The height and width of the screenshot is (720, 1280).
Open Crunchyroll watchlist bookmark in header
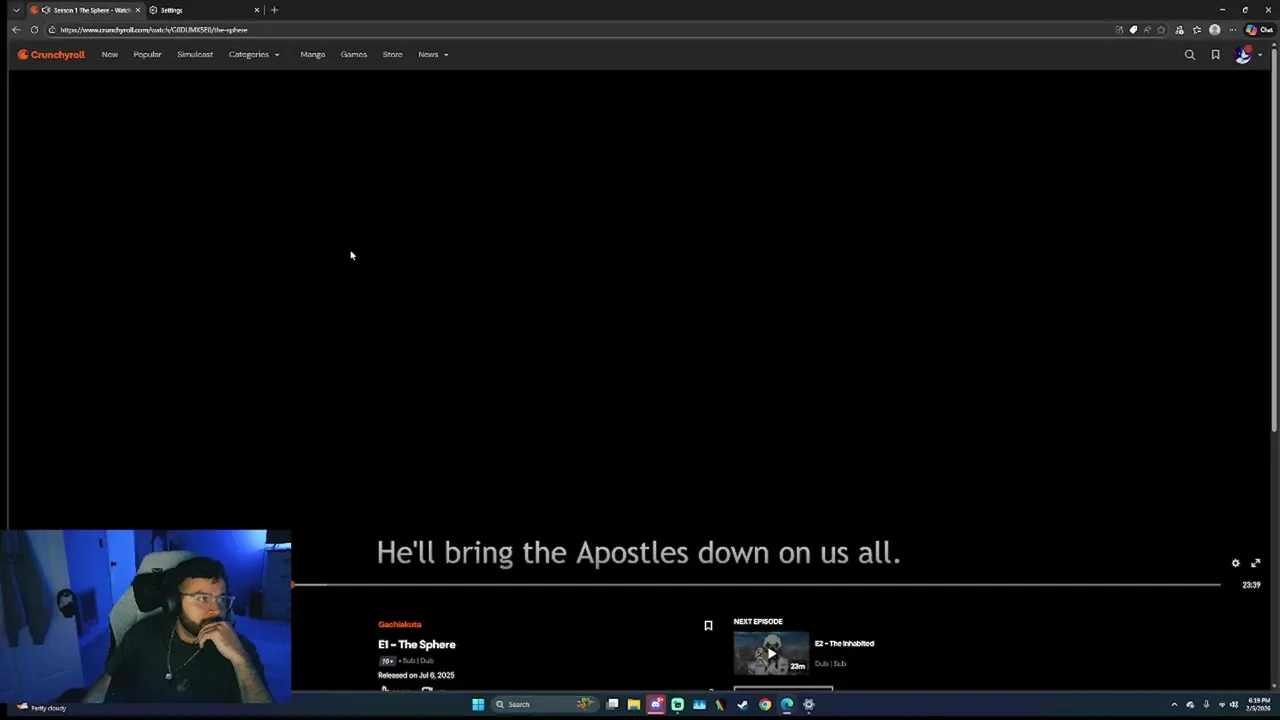coord(1216,55)
